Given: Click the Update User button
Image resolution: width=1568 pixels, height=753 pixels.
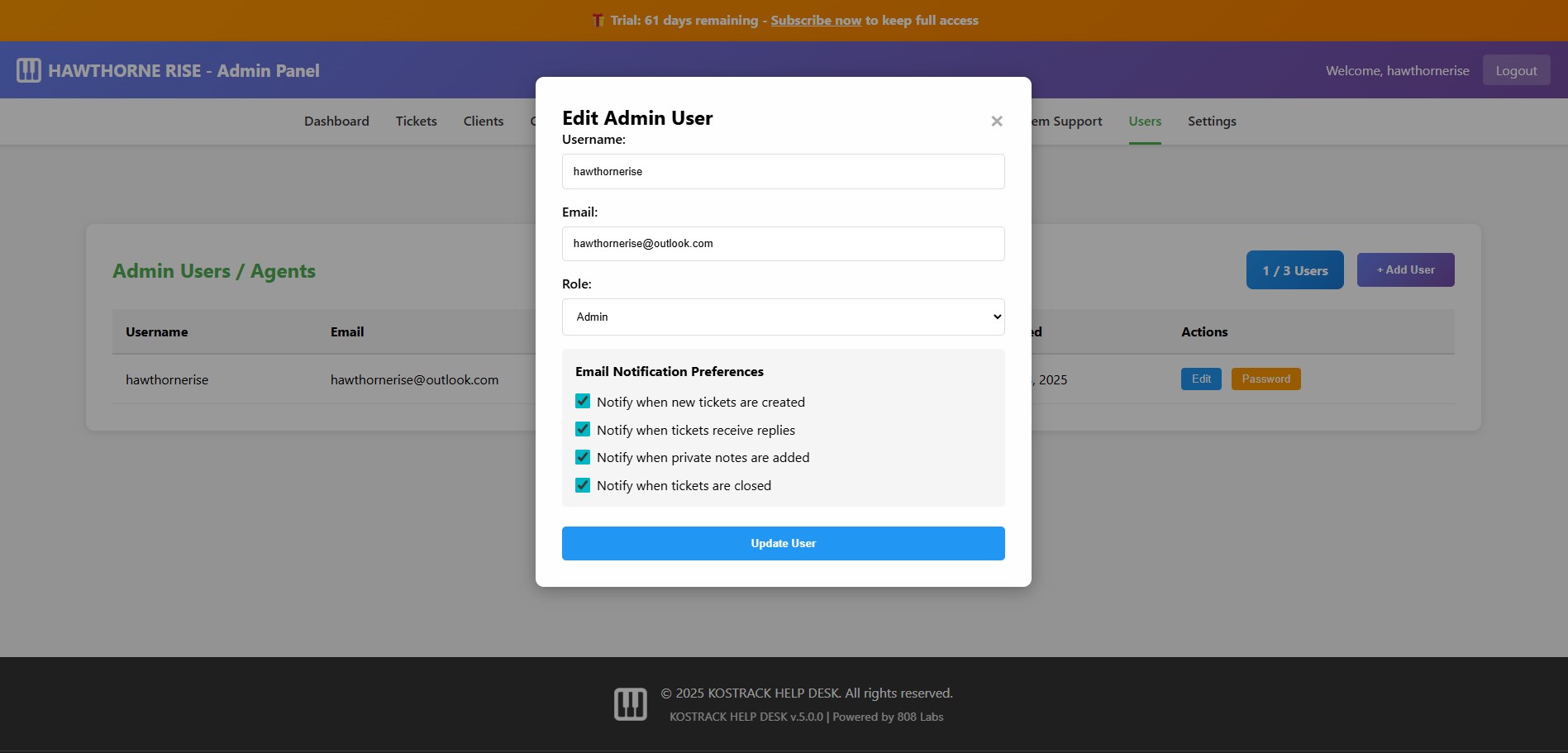Looking at the screenshot, I should tap(783, 543).
